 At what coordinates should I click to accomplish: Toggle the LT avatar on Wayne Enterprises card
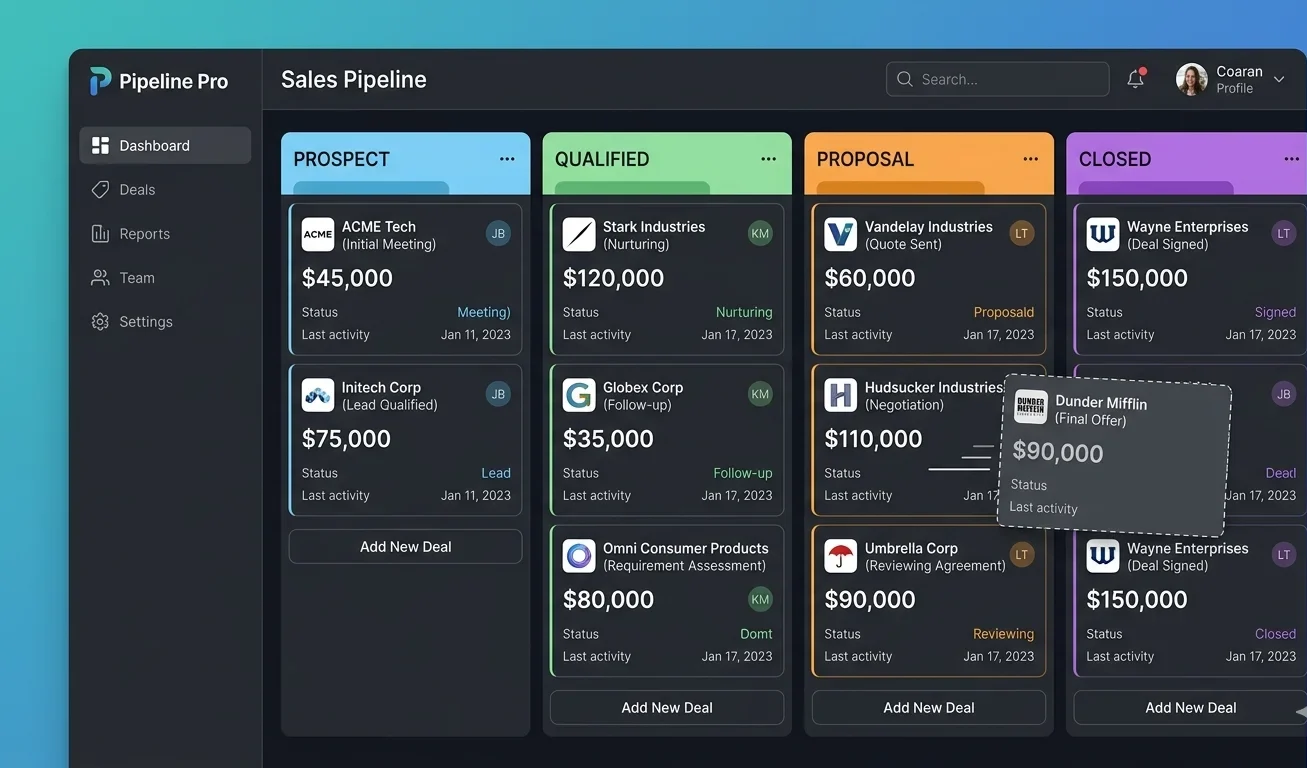1283,232
